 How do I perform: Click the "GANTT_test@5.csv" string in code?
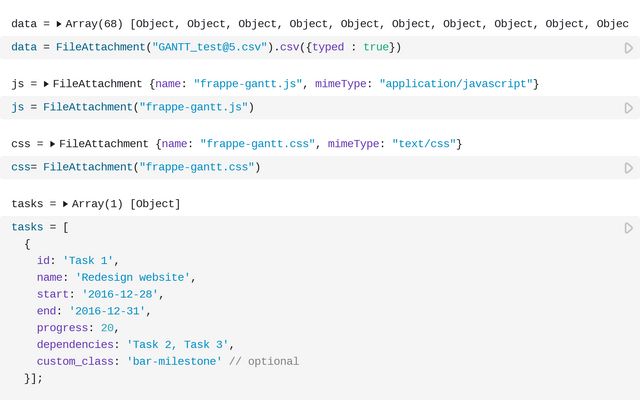point(212,47)
